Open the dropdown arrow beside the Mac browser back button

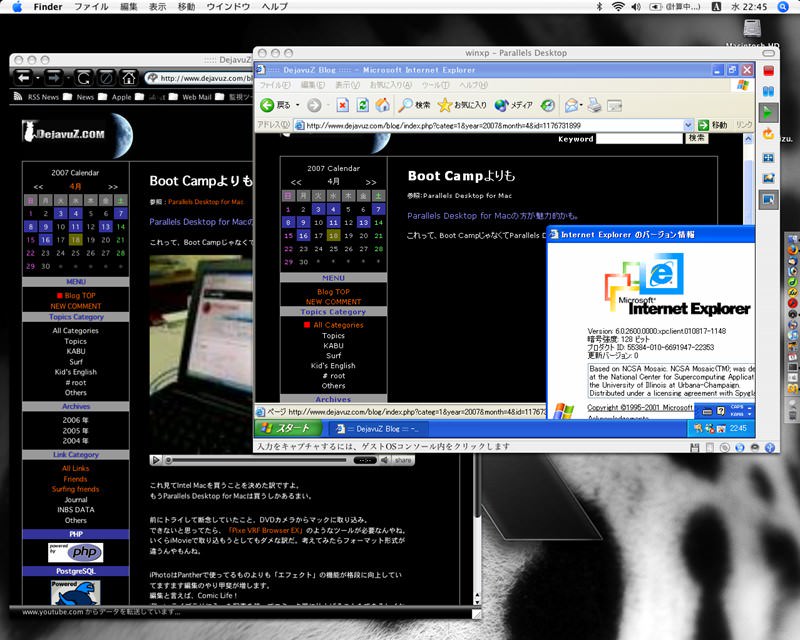click(38, 78)
